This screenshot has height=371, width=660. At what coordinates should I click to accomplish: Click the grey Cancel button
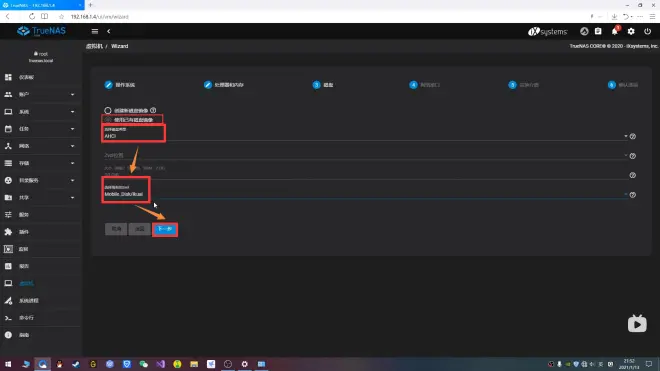click(x=116, y=229)
